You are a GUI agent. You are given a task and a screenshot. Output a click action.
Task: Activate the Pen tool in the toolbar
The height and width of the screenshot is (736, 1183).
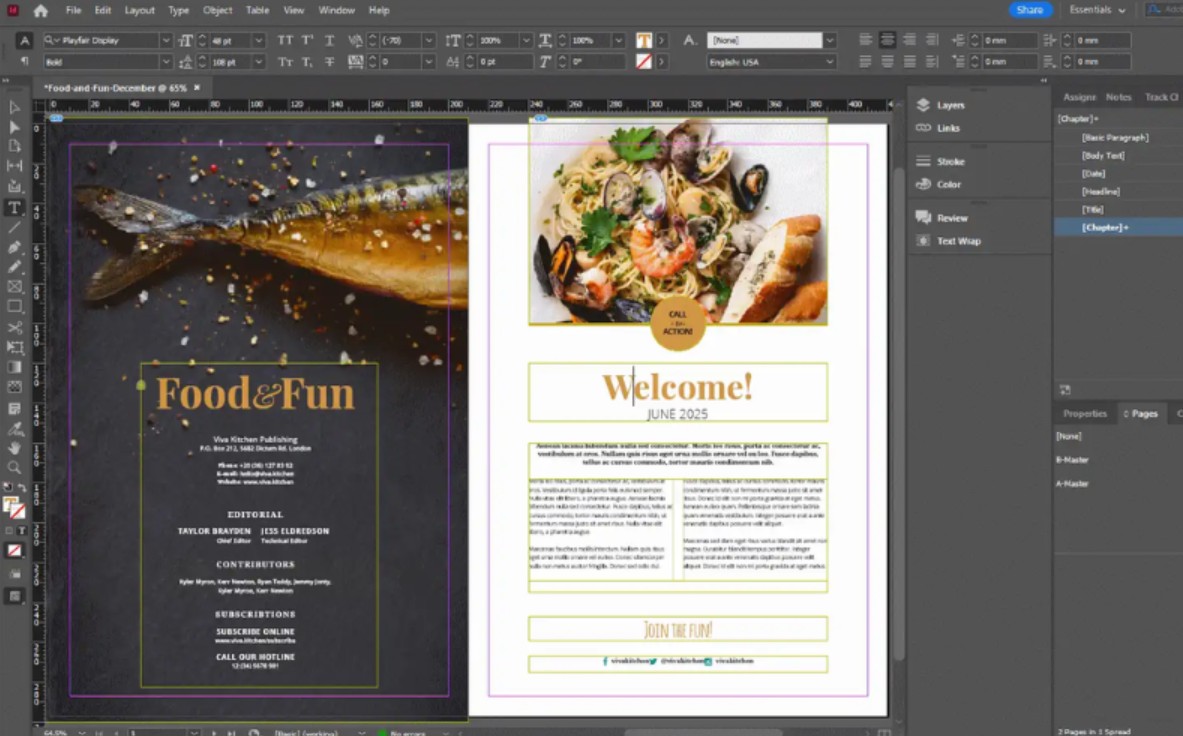(14, 247)
